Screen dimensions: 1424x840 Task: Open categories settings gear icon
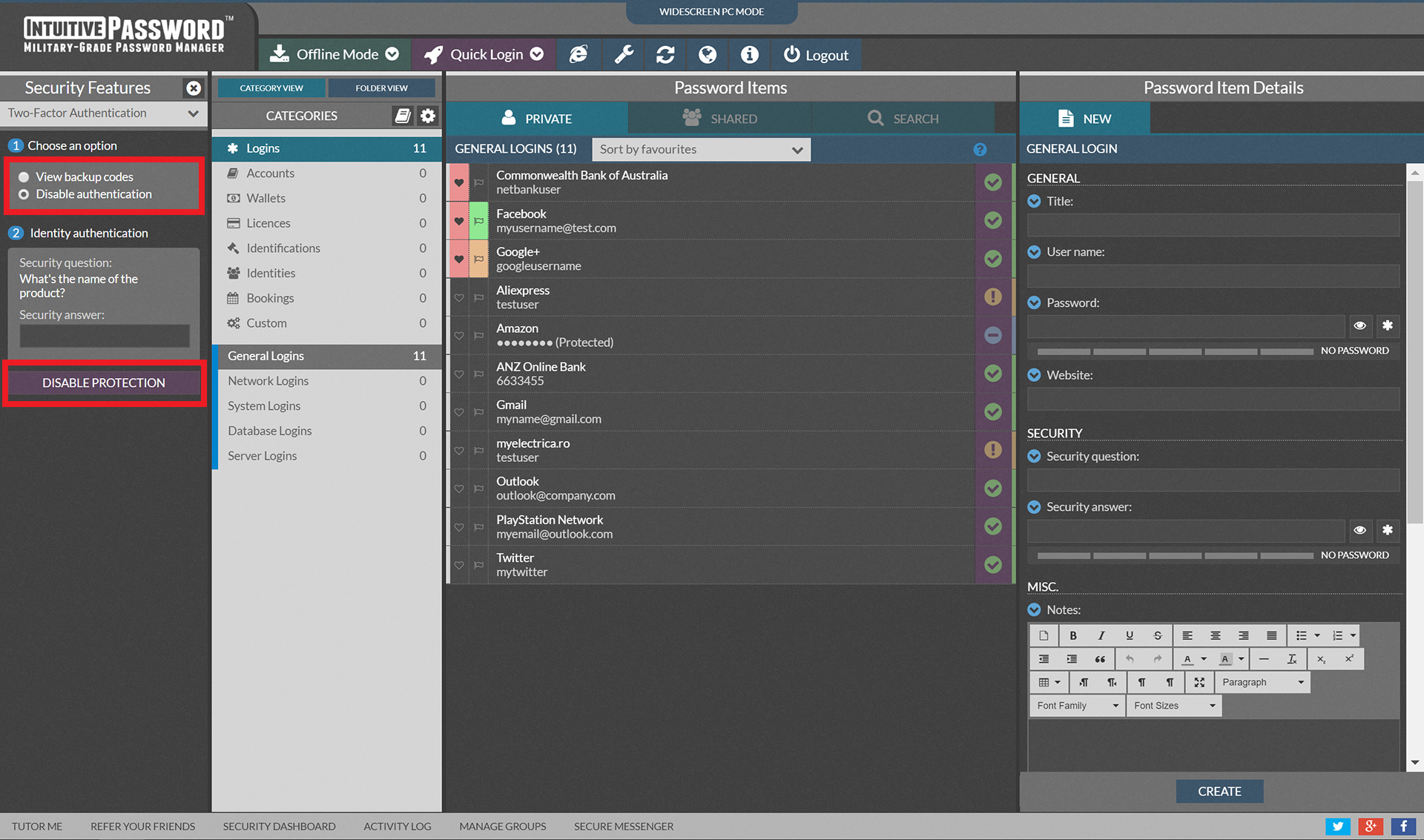tap(428, 116)
